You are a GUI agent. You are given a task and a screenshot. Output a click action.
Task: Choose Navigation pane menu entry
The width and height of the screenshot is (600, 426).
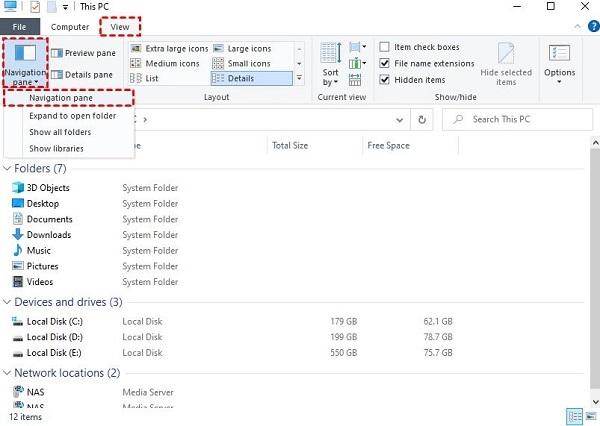[x=69, y=98]
